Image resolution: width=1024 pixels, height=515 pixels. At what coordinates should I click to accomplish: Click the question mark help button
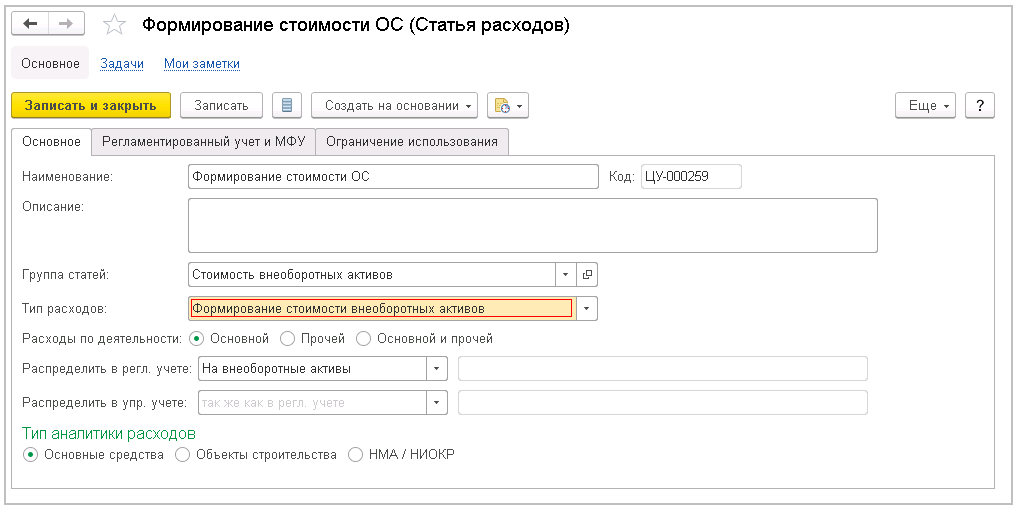pos(980,105)
